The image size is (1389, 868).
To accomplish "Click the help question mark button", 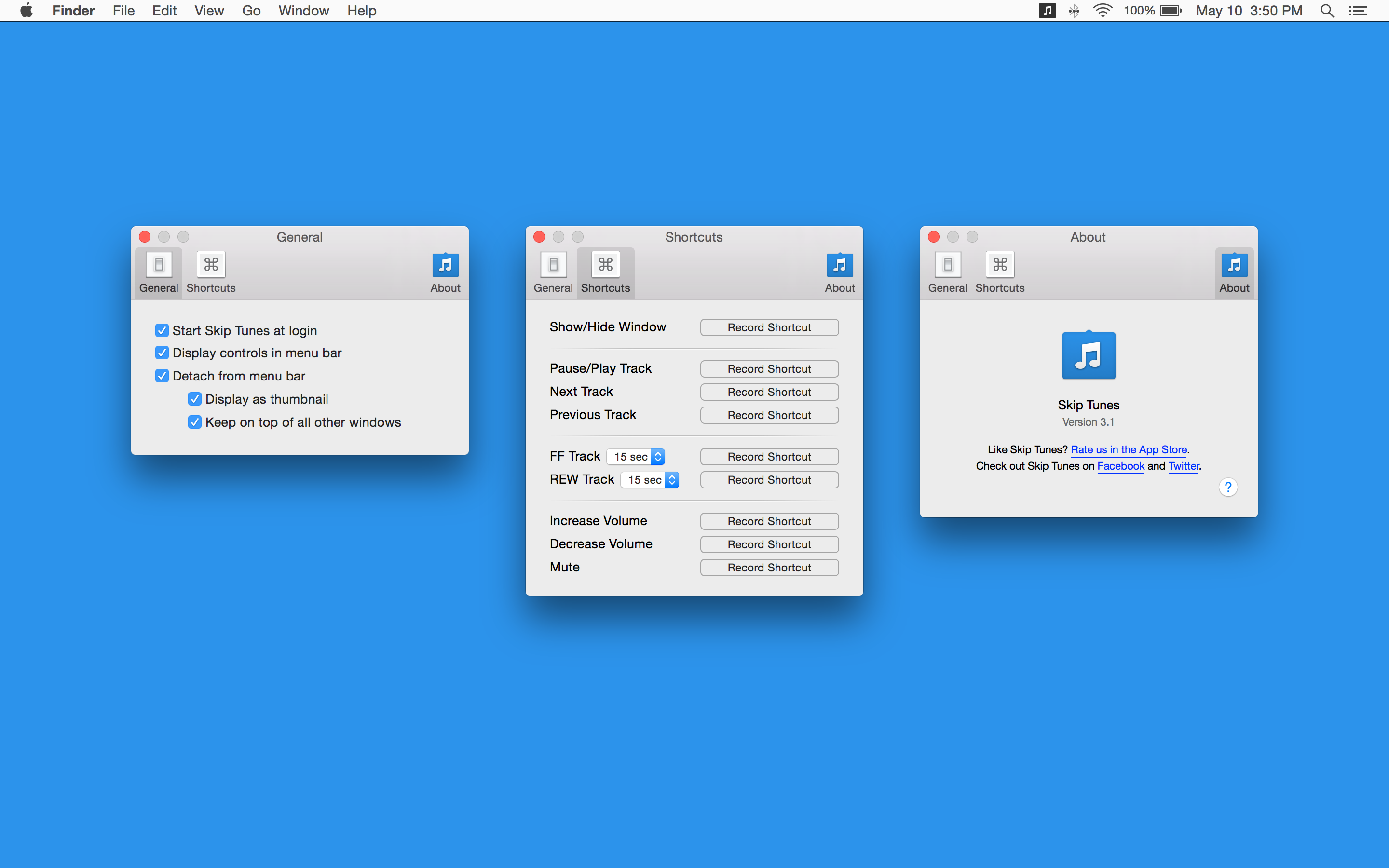I will [x=1228, y=488].
